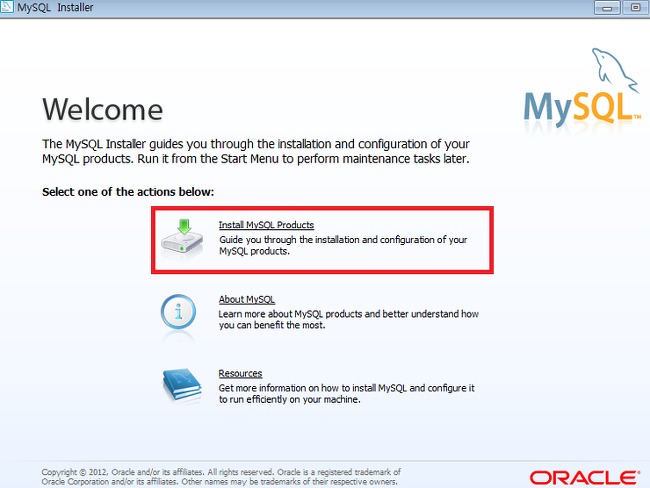Screen dimensions: 650x488
Task: Minimize the MySQL Installer window
Action: [607, 7]
